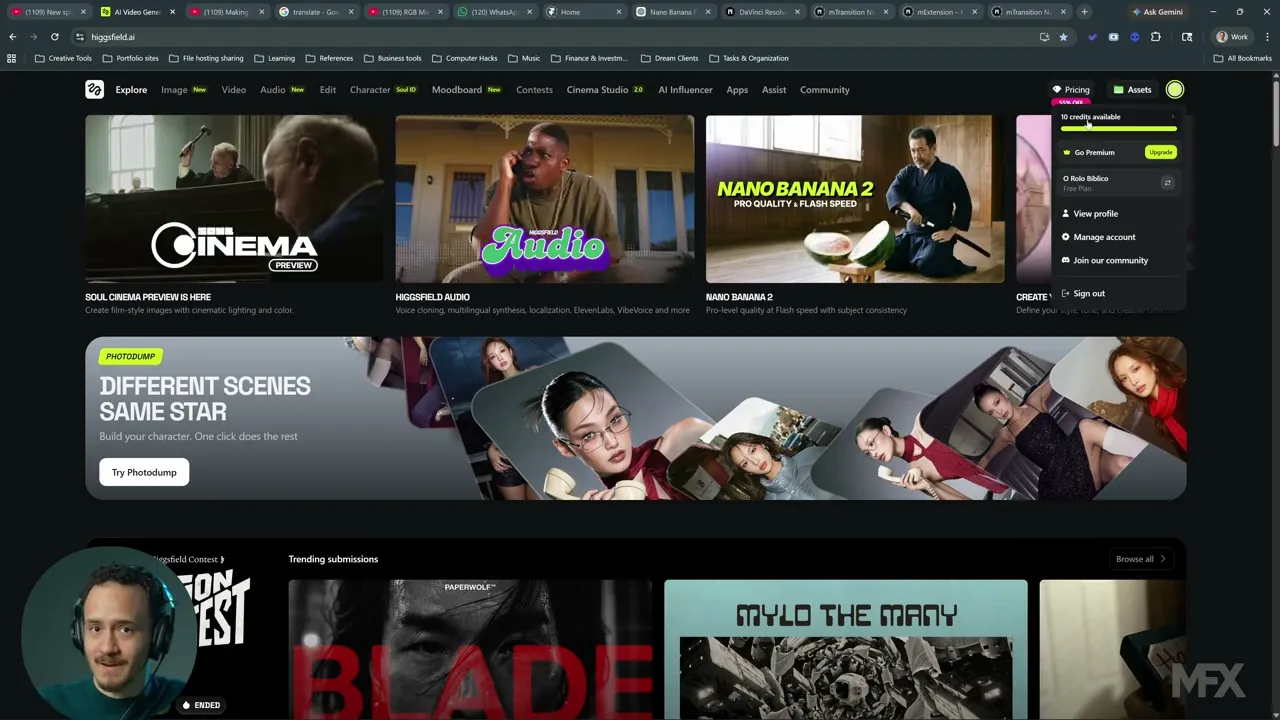Viewport: 1280px width, 720px height.
Task: Open the Explore tab
Action: (x=131, y=90)
